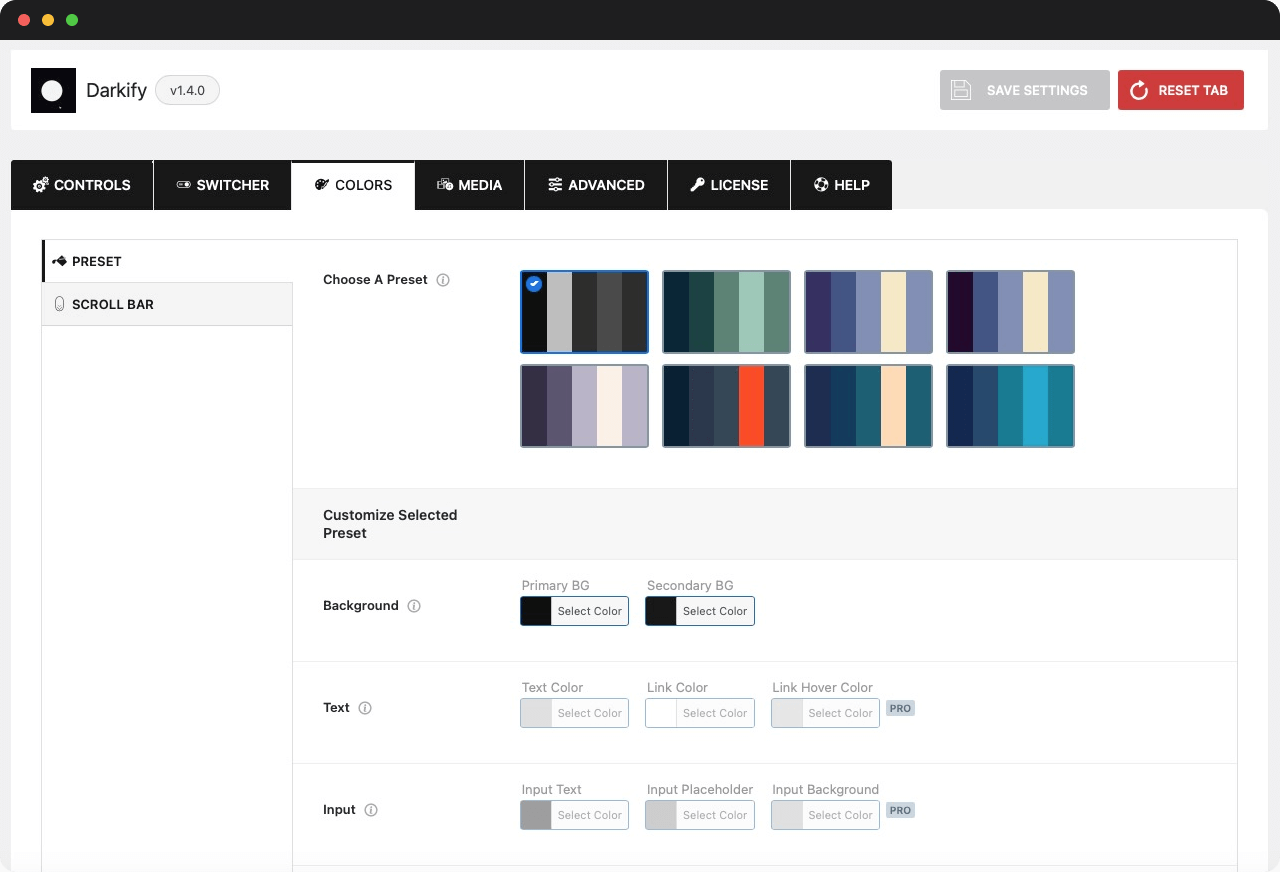
Task: Click the v1.4.0 version badge
Action: tap(187, 90)
